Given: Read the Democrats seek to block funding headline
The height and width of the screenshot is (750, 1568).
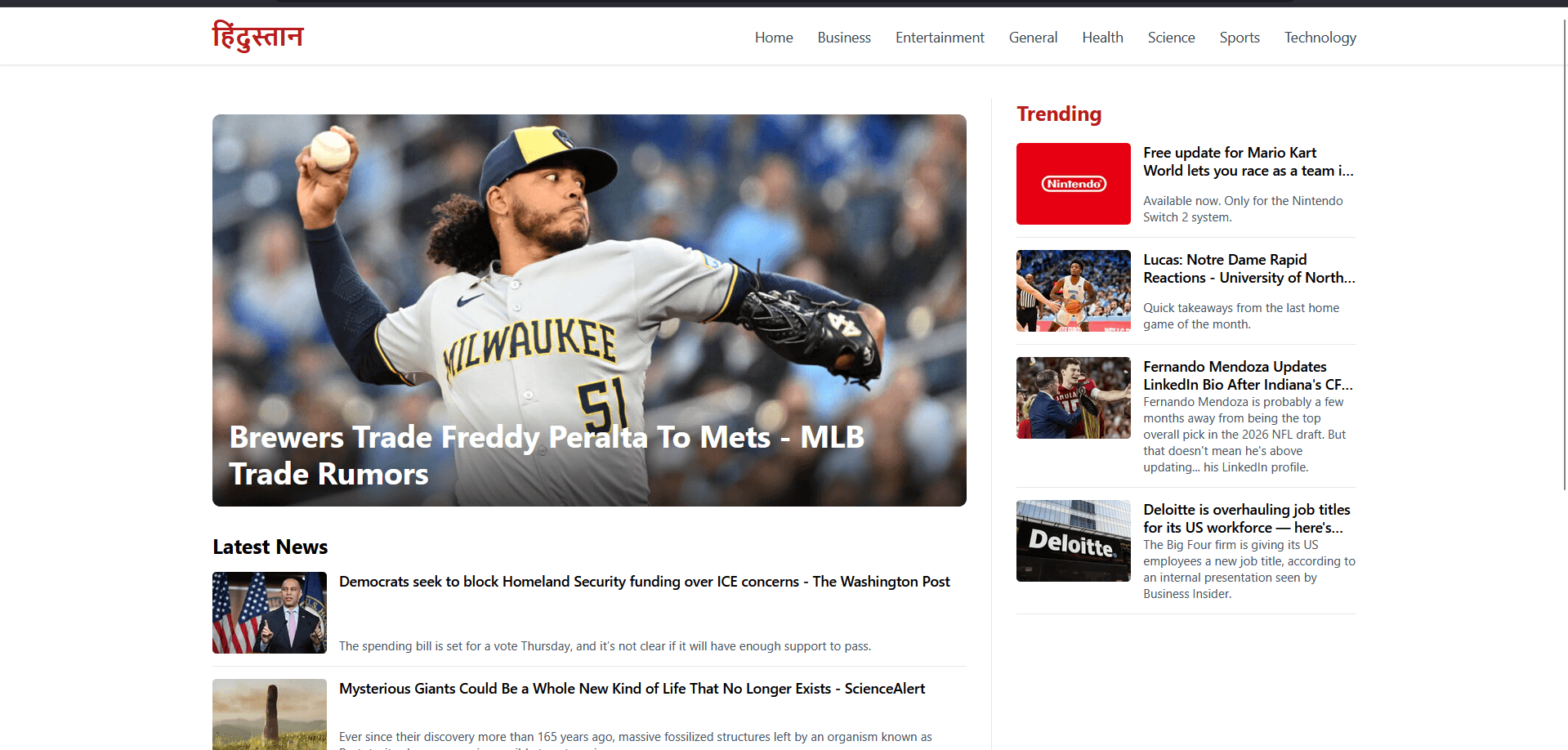Looking at the screenshot, I should pyautogui.click(x=645, y=582).
